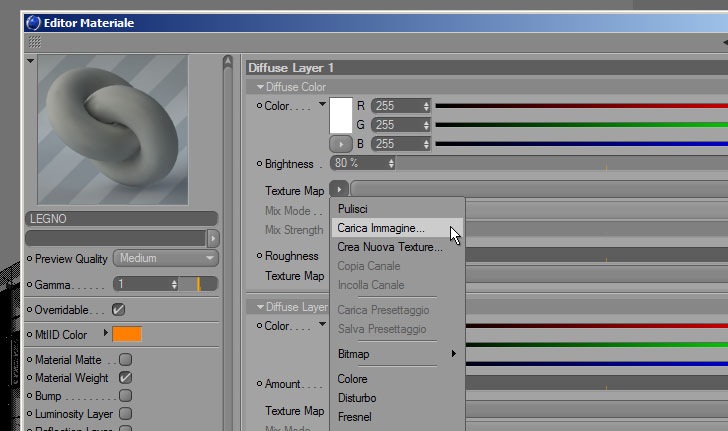Enable the Material Matte checkbox
The width and height of the screenshot is (728, 431).
coord(125,359)
